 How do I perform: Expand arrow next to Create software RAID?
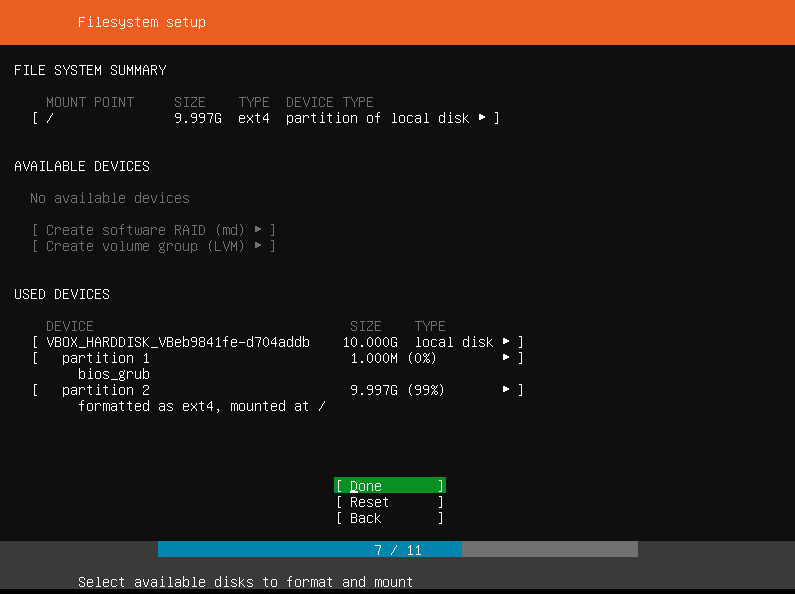click(x=258, y=230)
